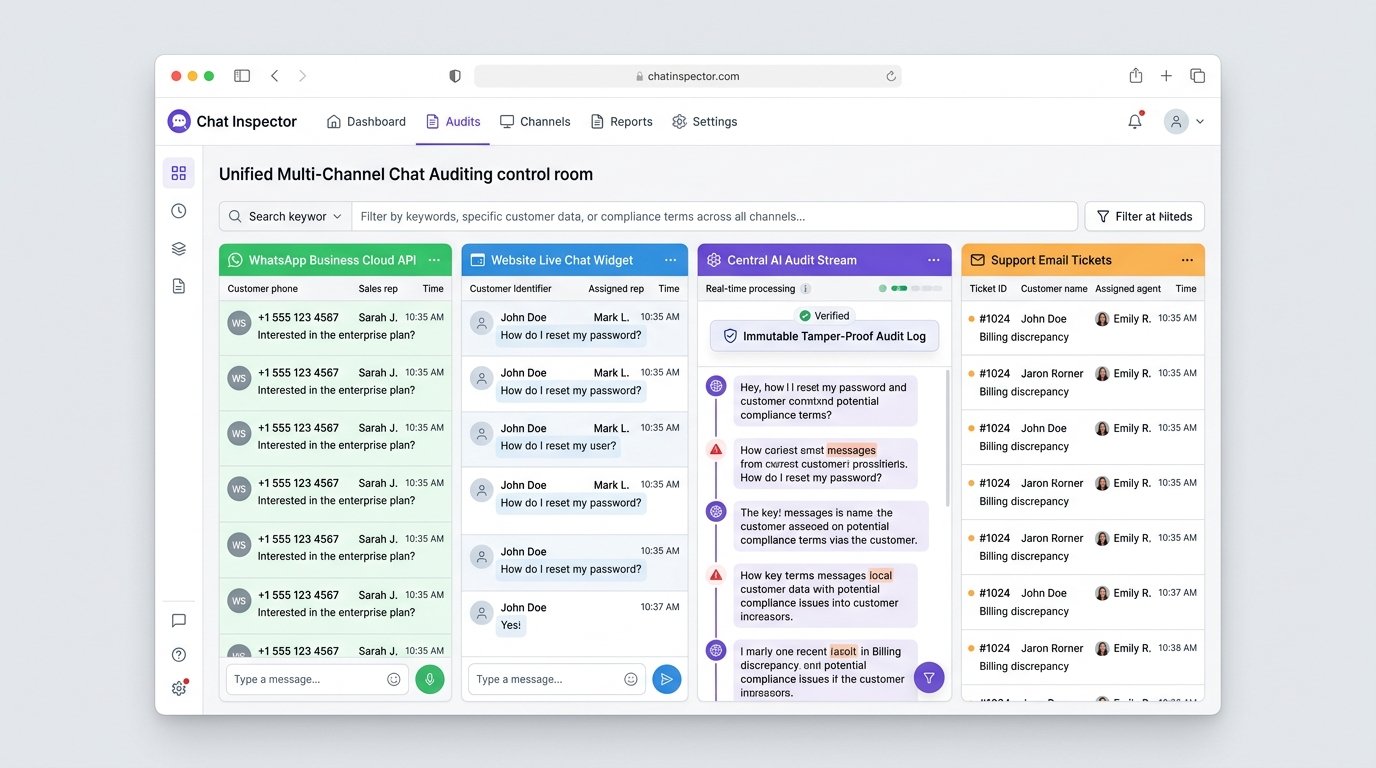
Task: Click the Sales rep column header
Action: [x=378, y=289]
